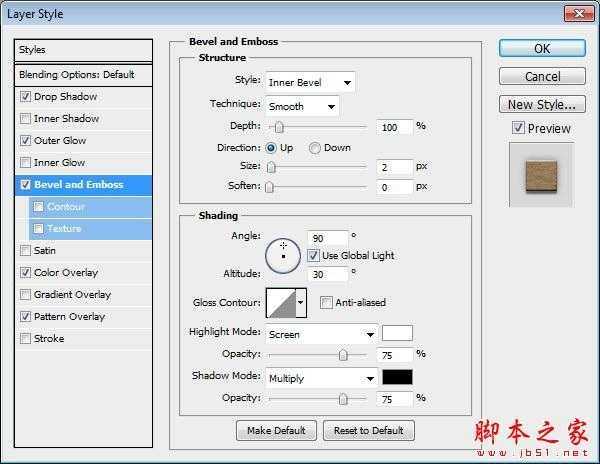
Task: Click the New Style... button
Action: [541, 104]
